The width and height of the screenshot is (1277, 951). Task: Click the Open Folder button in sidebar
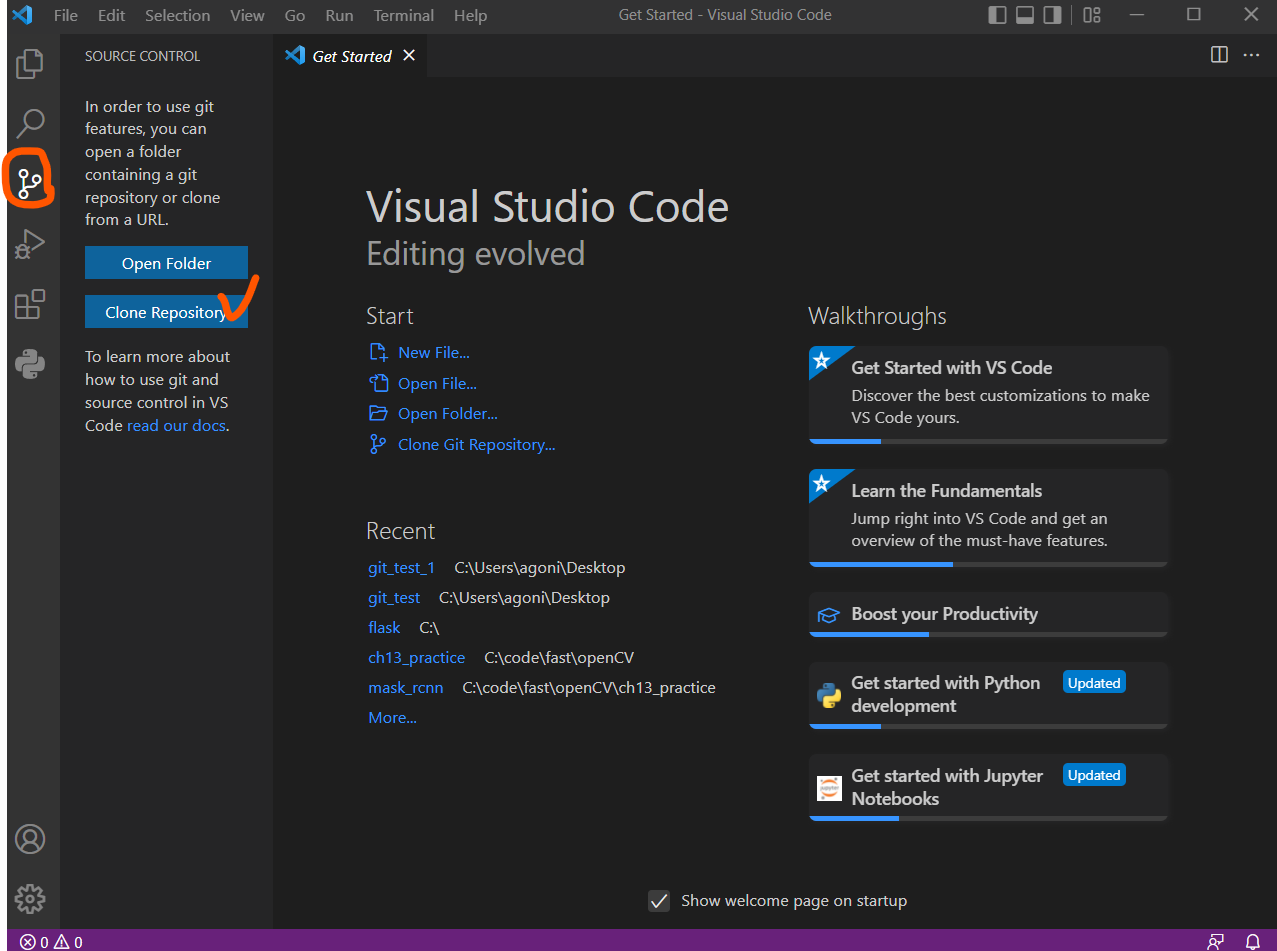[x=166, y=263]
